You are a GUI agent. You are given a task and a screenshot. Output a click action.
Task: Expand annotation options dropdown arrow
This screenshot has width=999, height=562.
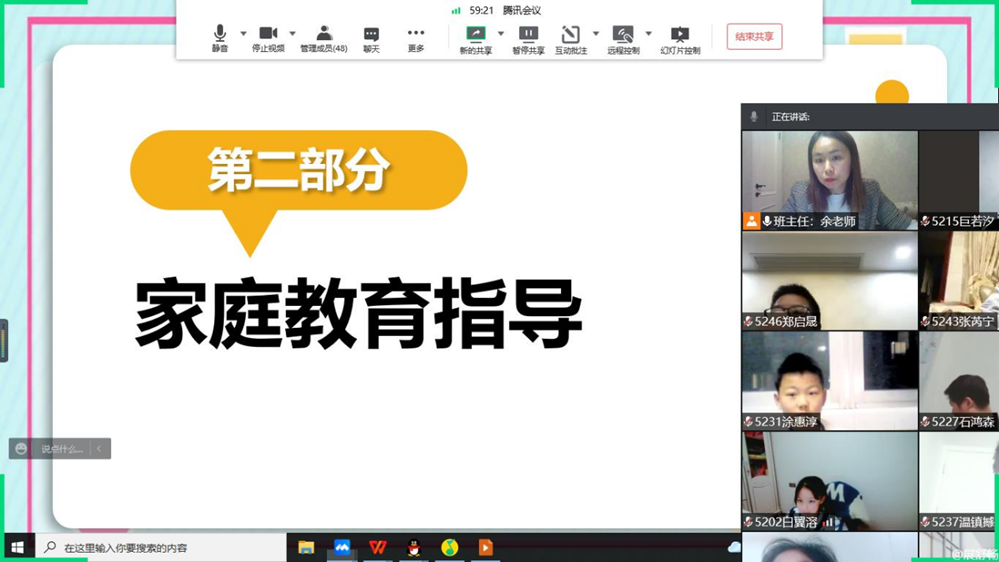click(596, 33)
